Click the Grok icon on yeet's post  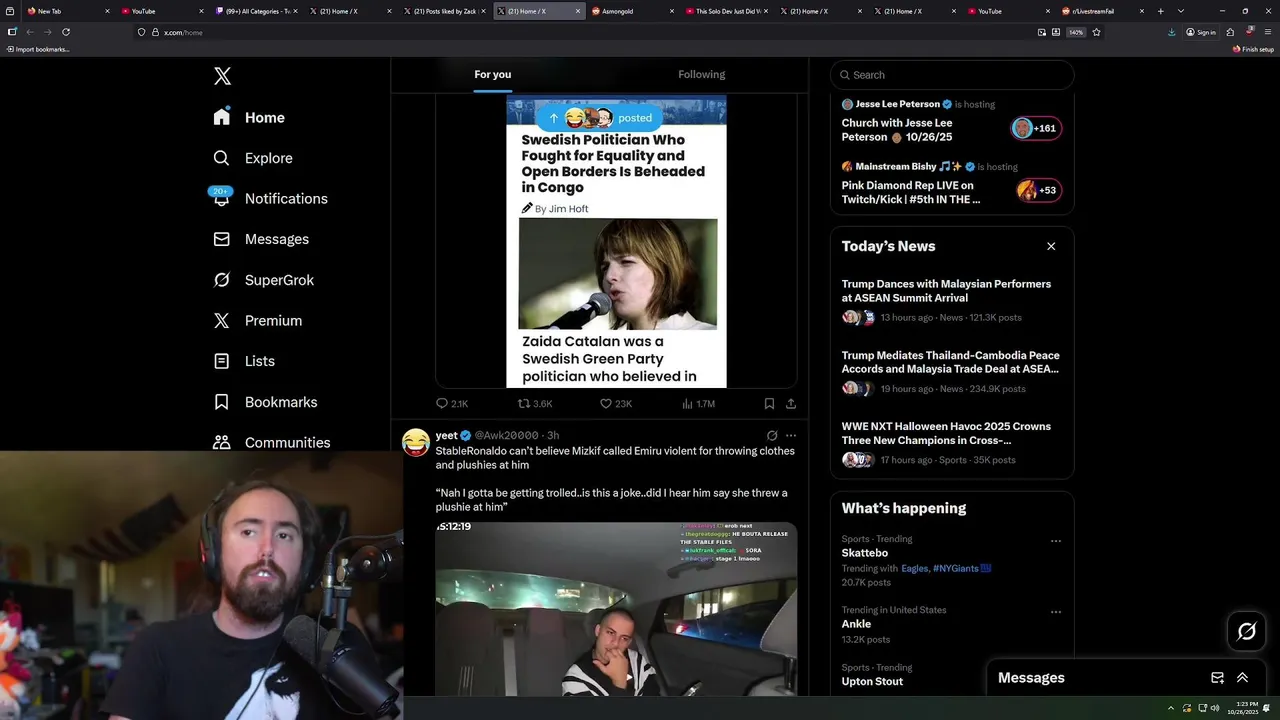click(x=772, y=436)
